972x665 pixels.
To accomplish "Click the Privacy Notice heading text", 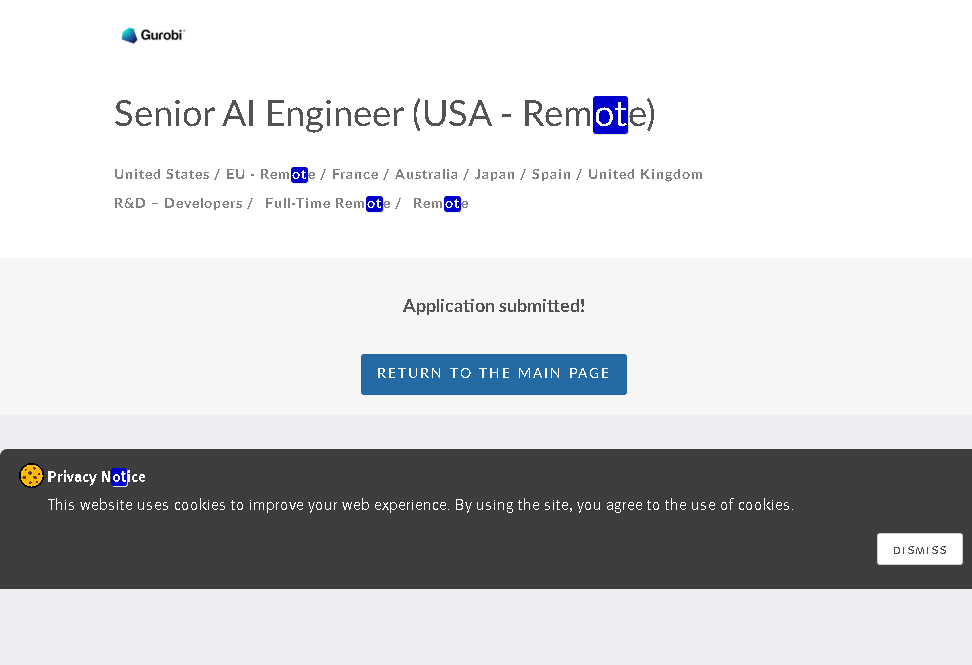I will (96, 477).
